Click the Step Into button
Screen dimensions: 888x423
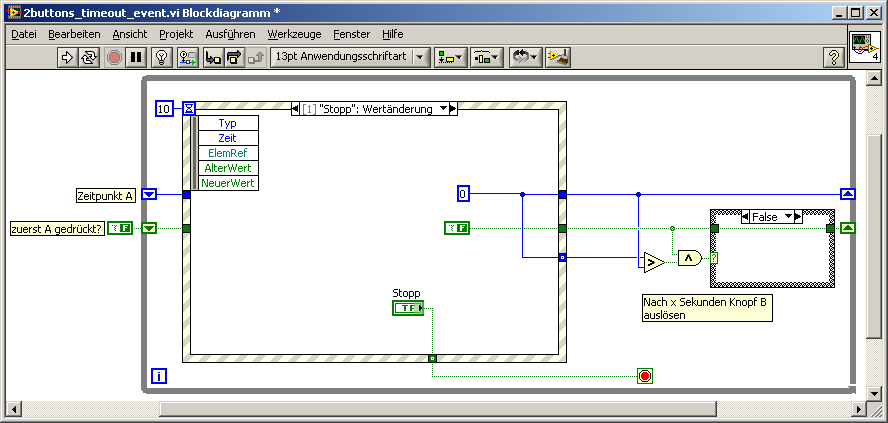click(x=213, y=57)
